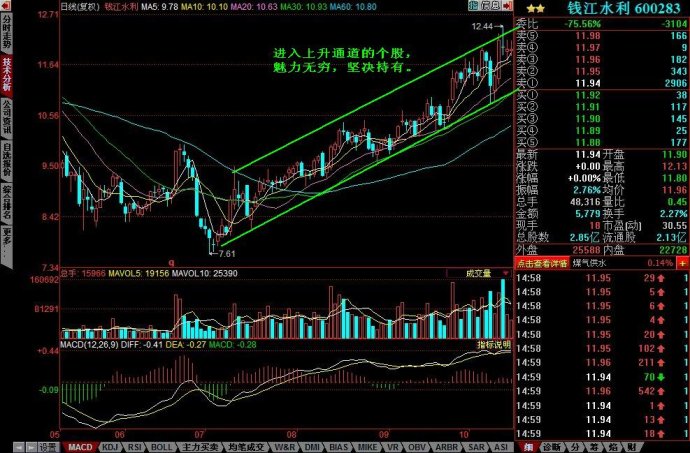Open the 日线(复权) period selector
The width and height of the screenshot is (690, 453).
pos(80,7)
